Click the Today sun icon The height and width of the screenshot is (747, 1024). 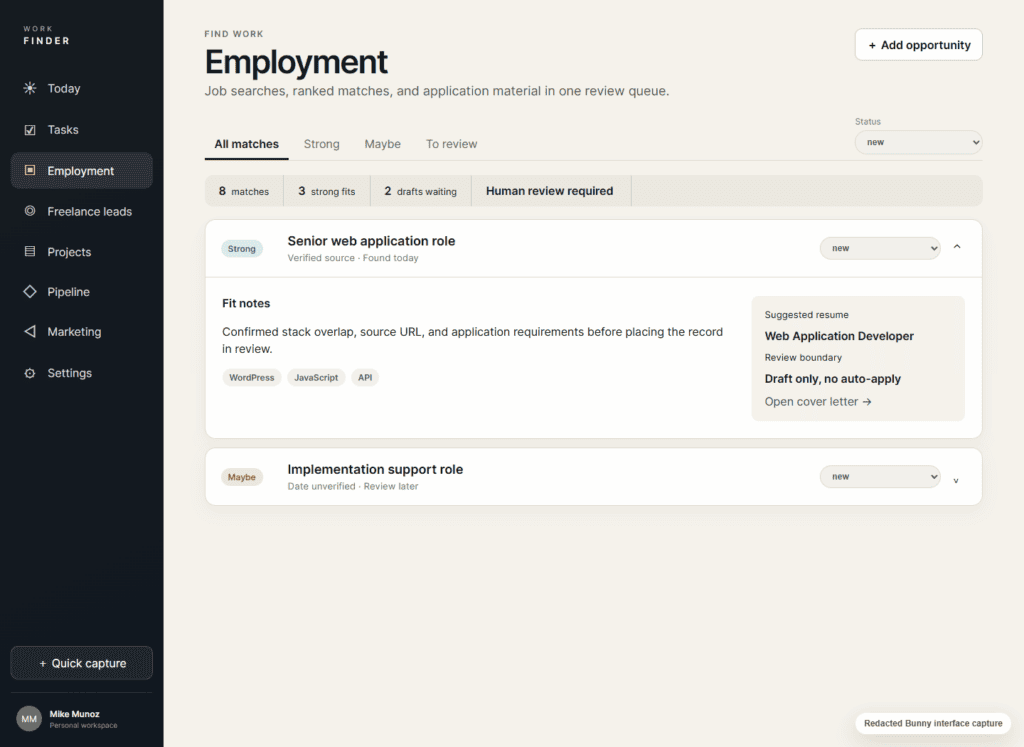[x=30, y=88]
